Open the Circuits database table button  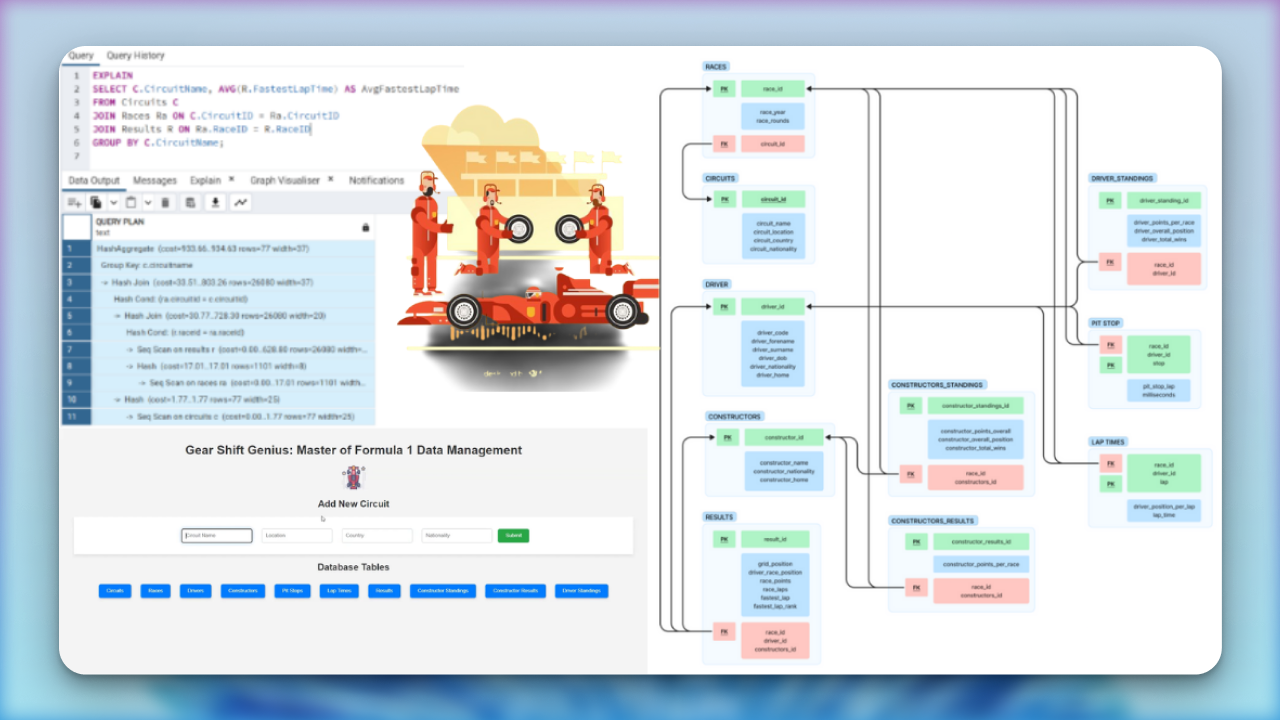click(115, 591)
